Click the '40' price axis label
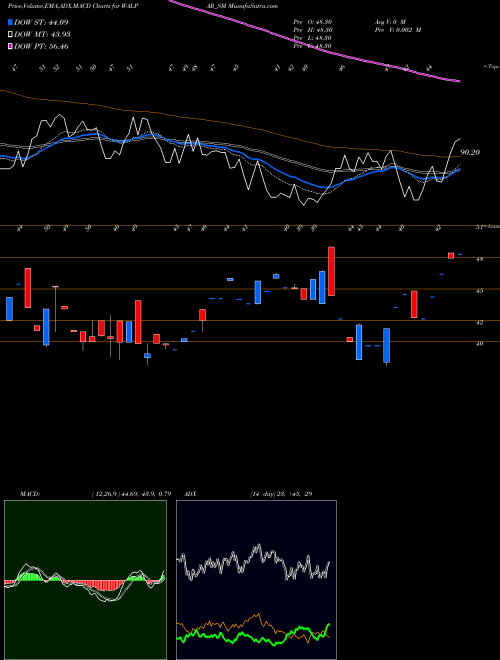This screenshot has height=660, width=500. [480, 343]
